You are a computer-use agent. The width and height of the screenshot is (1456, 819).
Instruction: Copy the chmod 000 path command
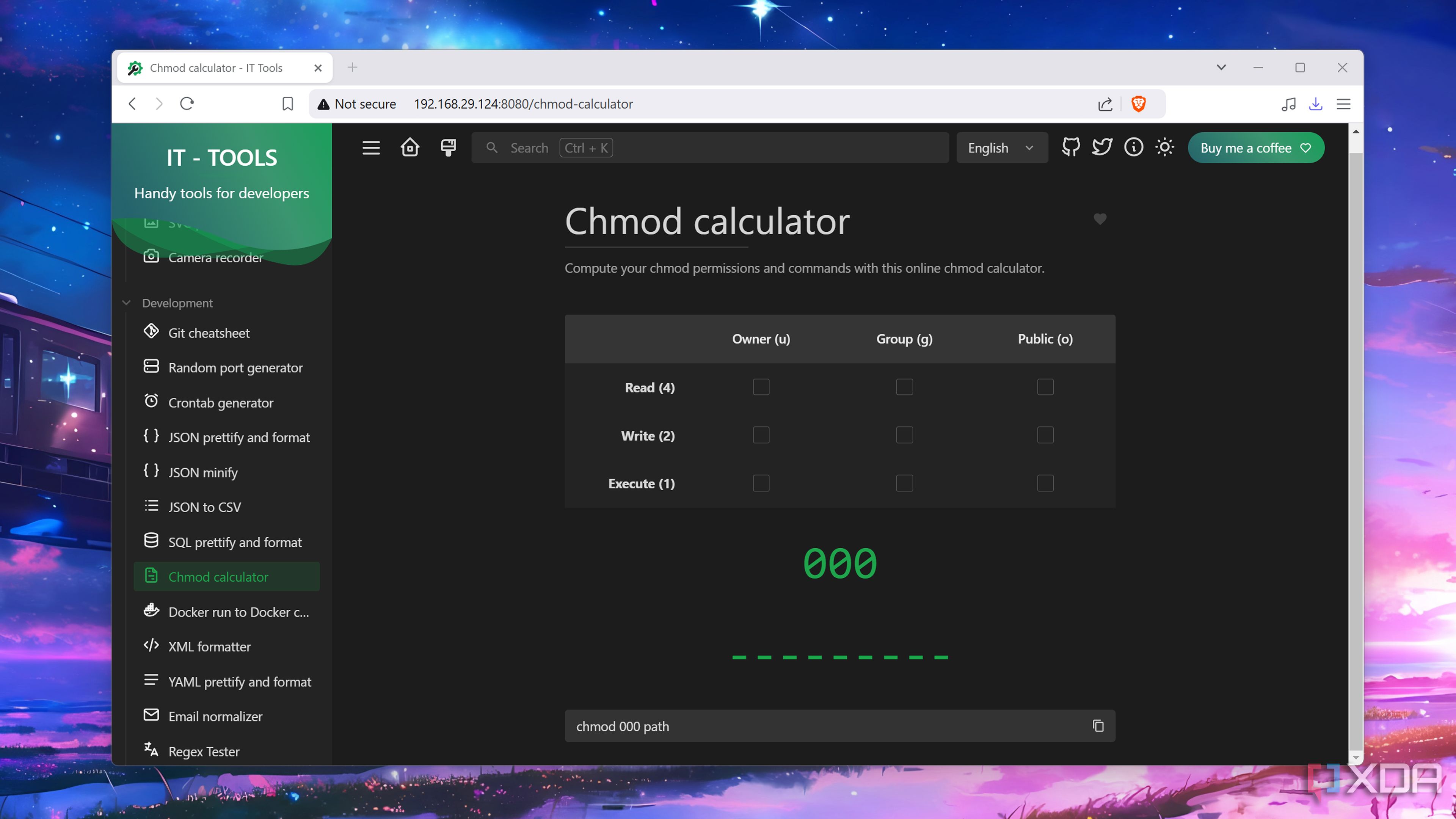(1098, 726)
